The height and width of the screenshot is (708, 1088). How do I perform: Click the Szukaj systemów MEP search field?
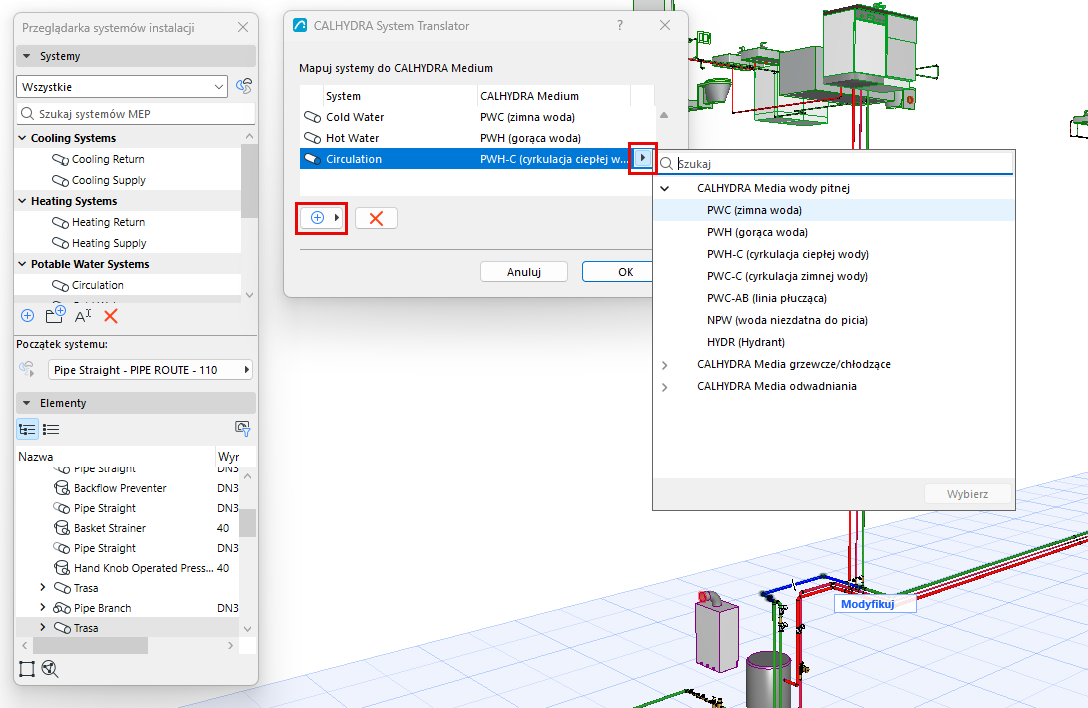tap(136, 114)
